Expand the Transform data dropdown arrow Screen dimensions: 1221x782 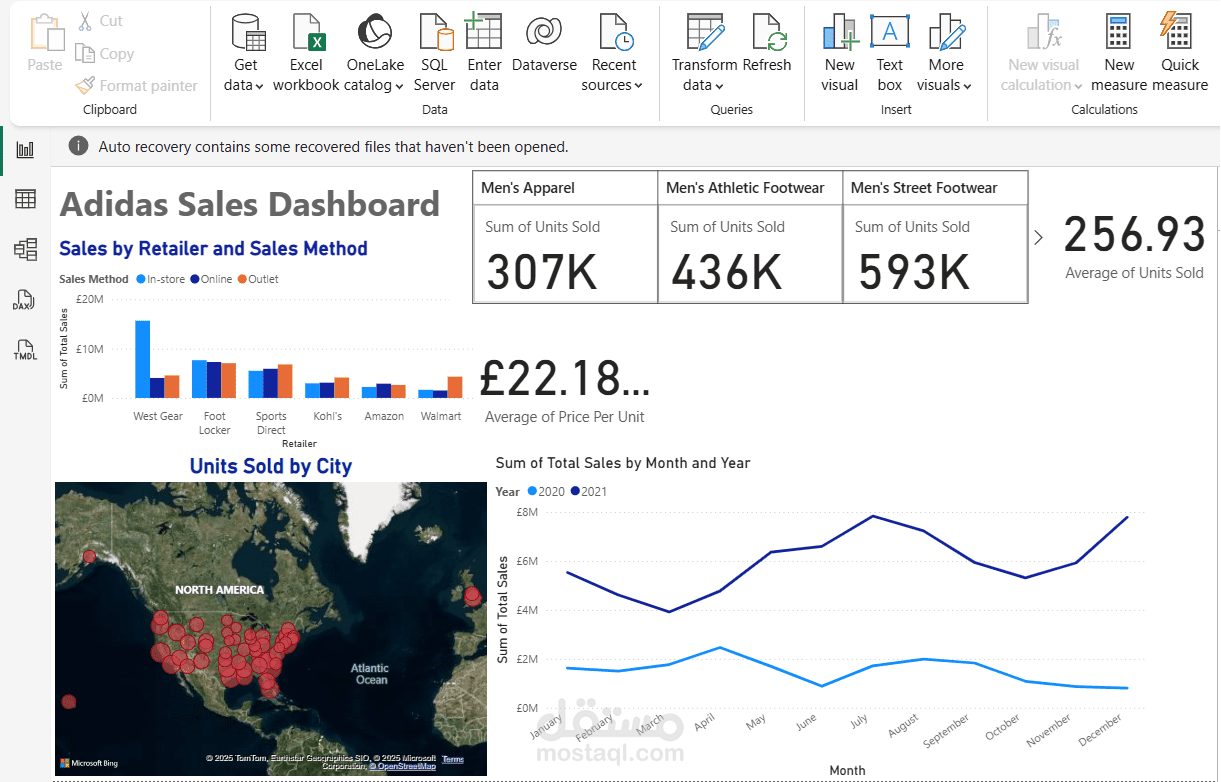point(719,86)
